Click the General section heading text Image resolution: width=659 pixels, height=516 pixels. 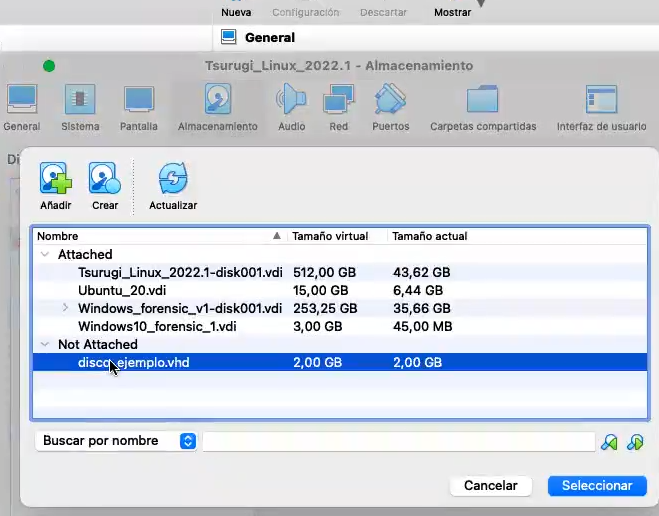270,37
